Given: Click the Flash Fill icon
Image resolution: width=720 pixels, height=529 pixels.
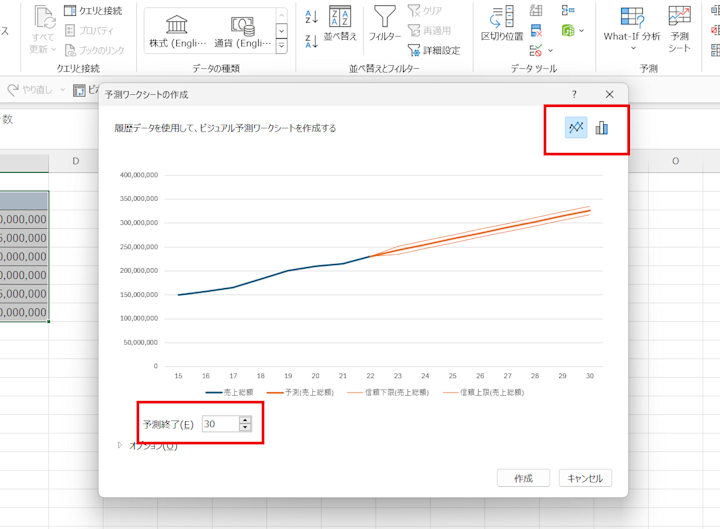Looking at the screenshot, I should [536, 10].
